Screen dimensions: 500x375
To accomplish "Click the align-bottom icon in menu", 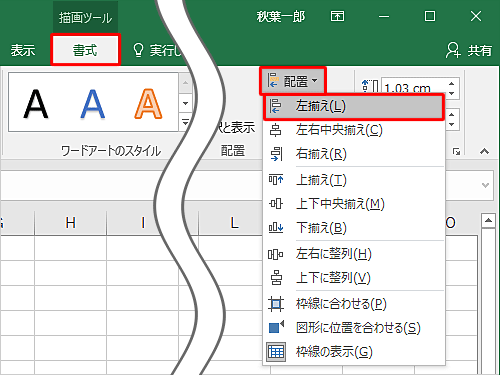I will (x=276, y=228).
